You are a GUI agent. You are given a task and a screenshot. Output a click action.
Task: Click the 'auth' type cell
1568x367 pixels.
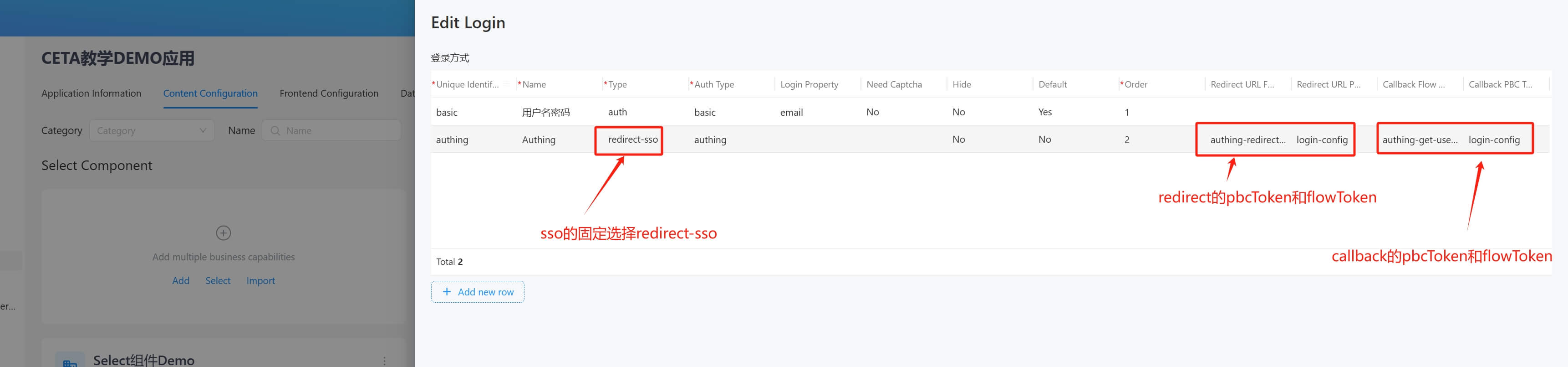(617, 112)
